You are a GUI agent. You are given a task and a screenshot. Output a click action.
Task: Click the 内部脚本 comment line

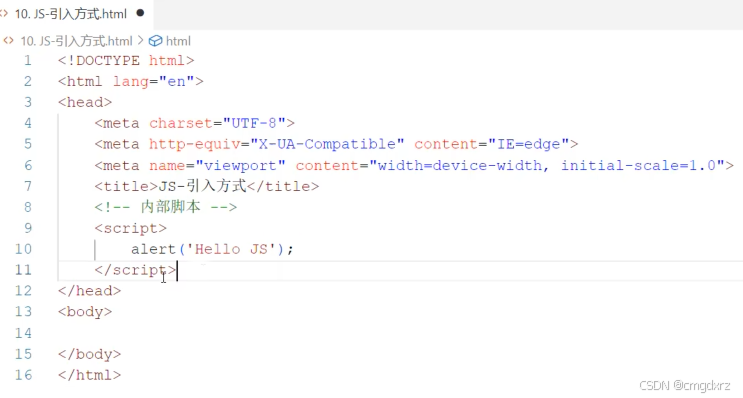[x=165, y=207]
